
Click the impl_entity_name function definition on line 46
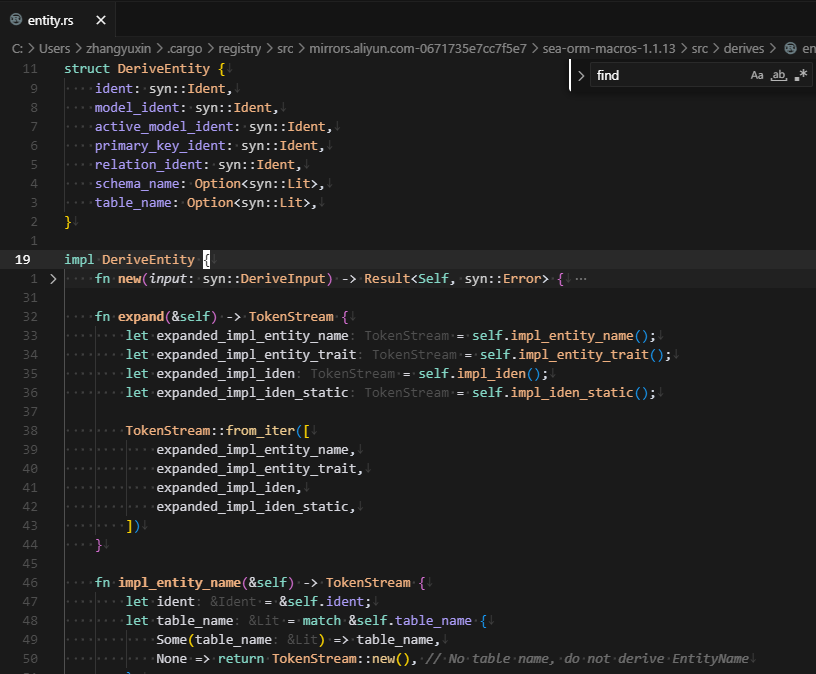point(179,582)
